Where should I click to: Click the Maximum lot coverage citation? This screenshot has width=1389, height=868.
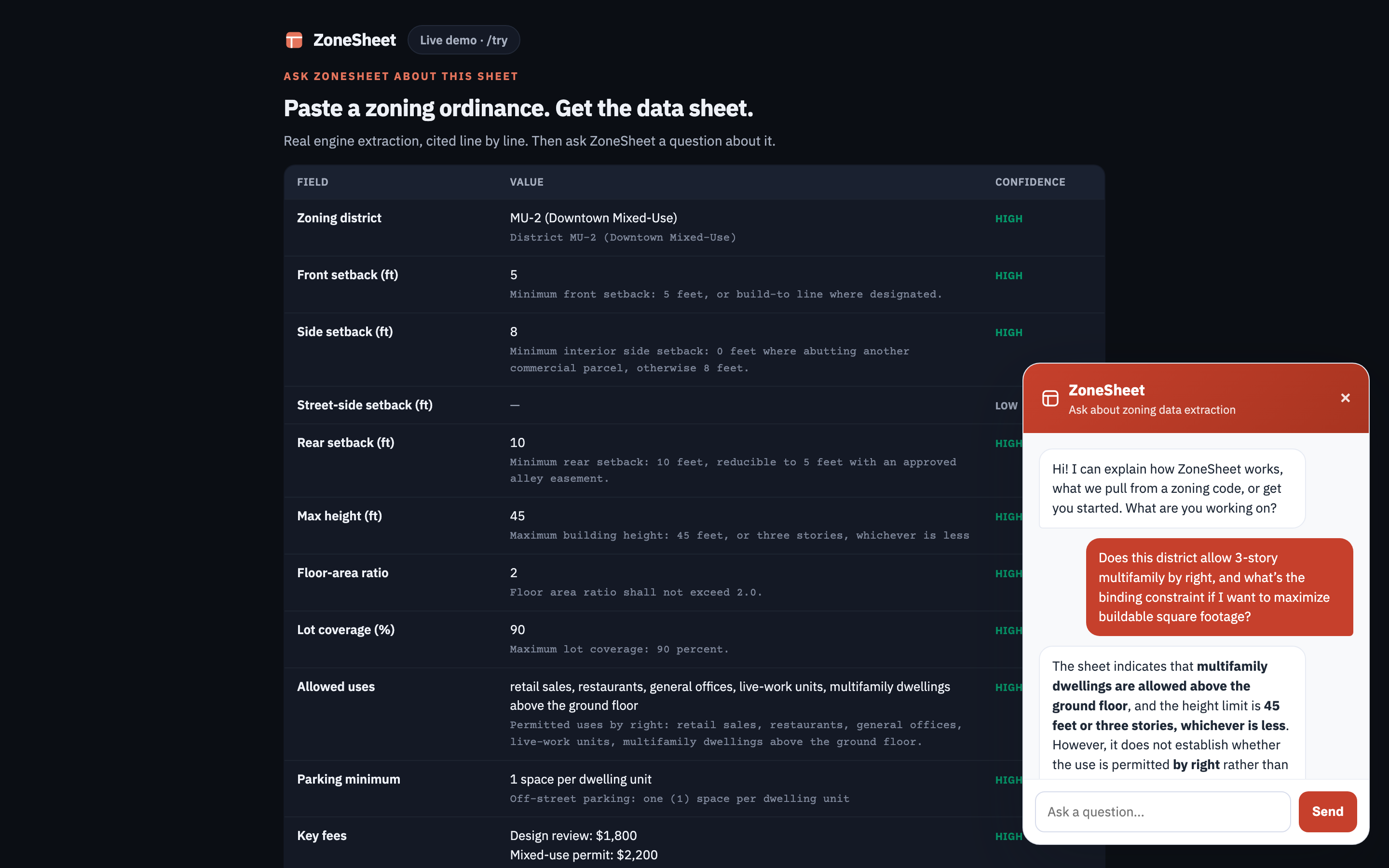619,649
